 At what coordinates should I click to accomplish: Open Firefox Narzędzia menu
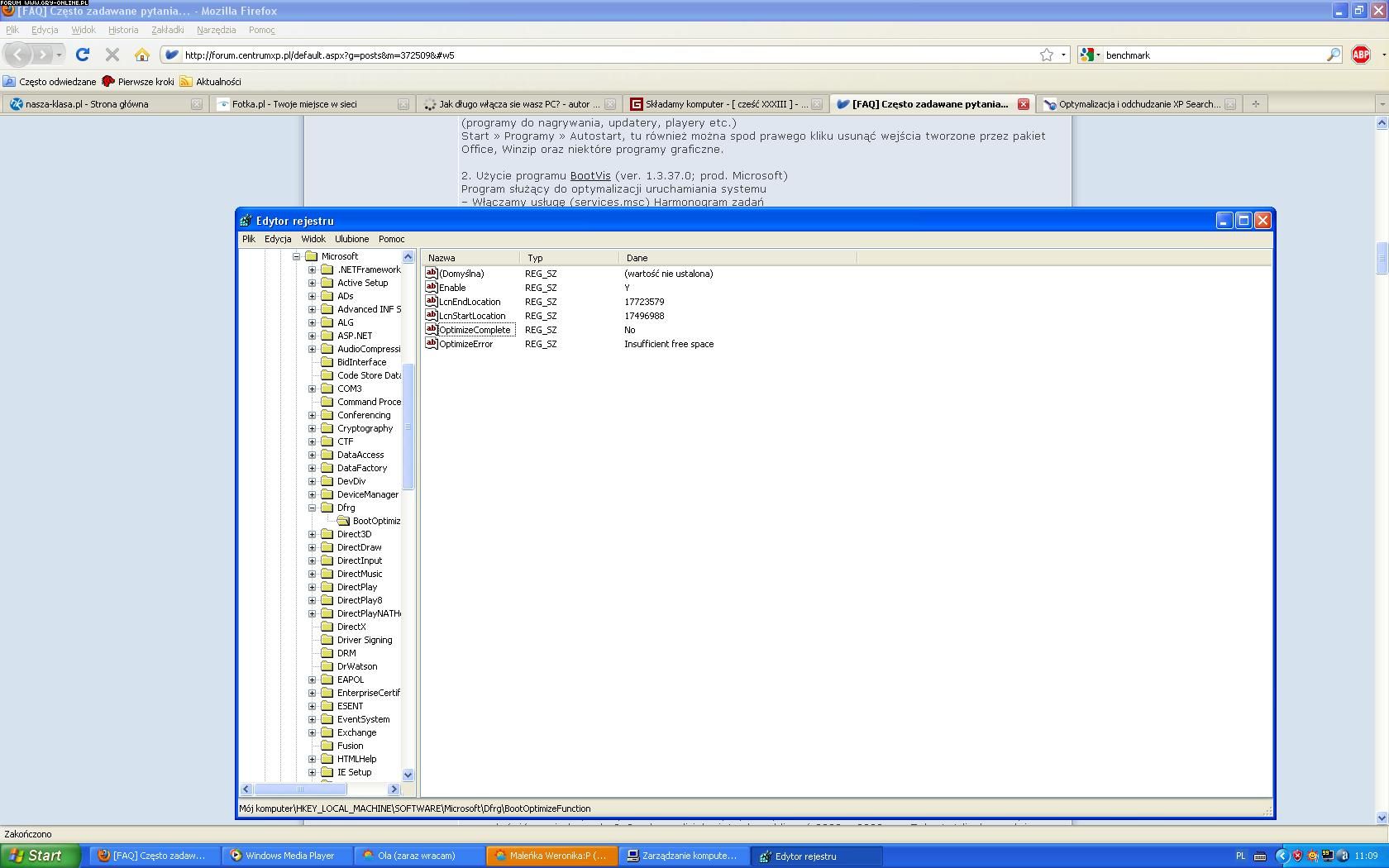217,30
